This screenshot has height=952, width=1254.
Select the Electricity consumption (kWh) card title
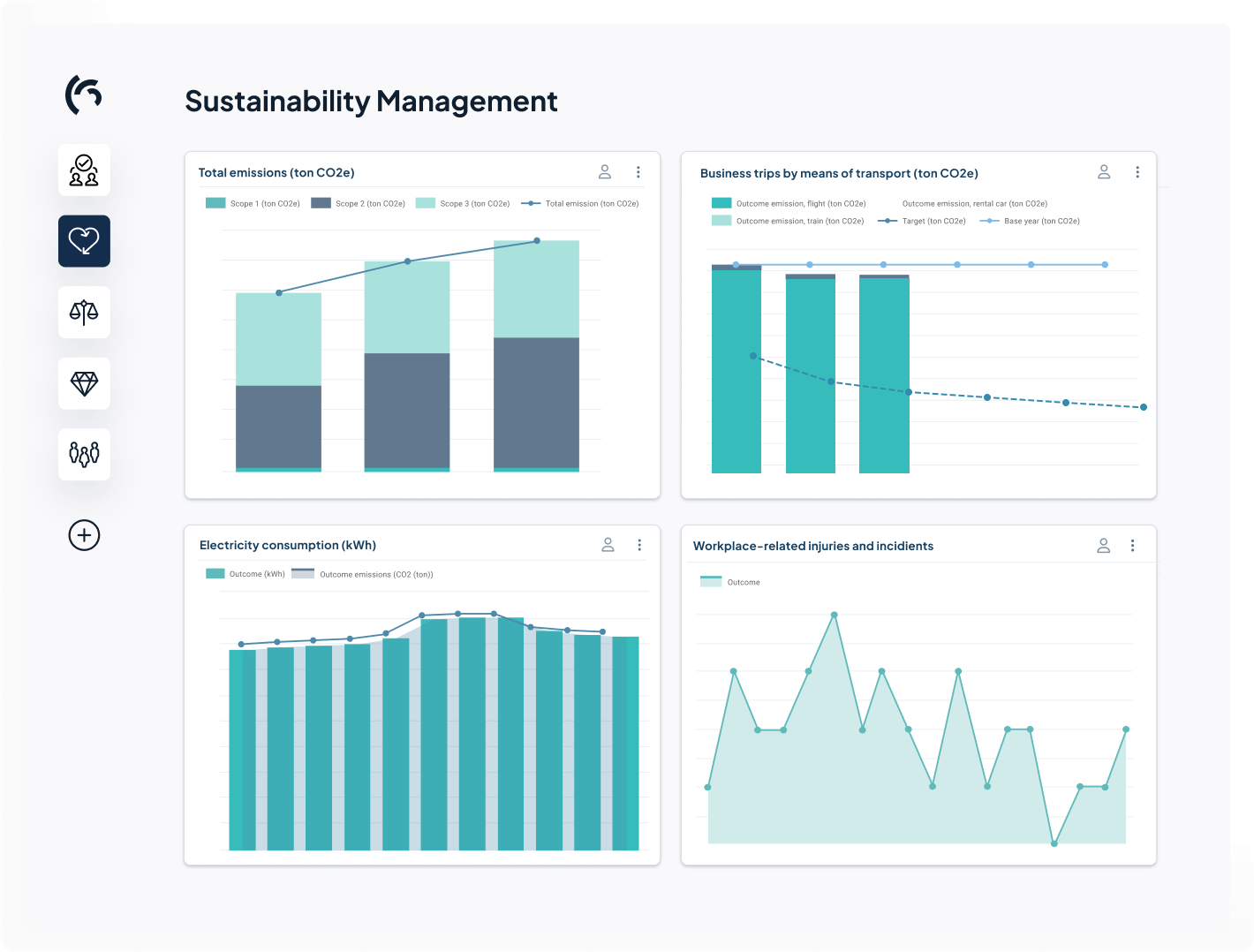(288, 545)
